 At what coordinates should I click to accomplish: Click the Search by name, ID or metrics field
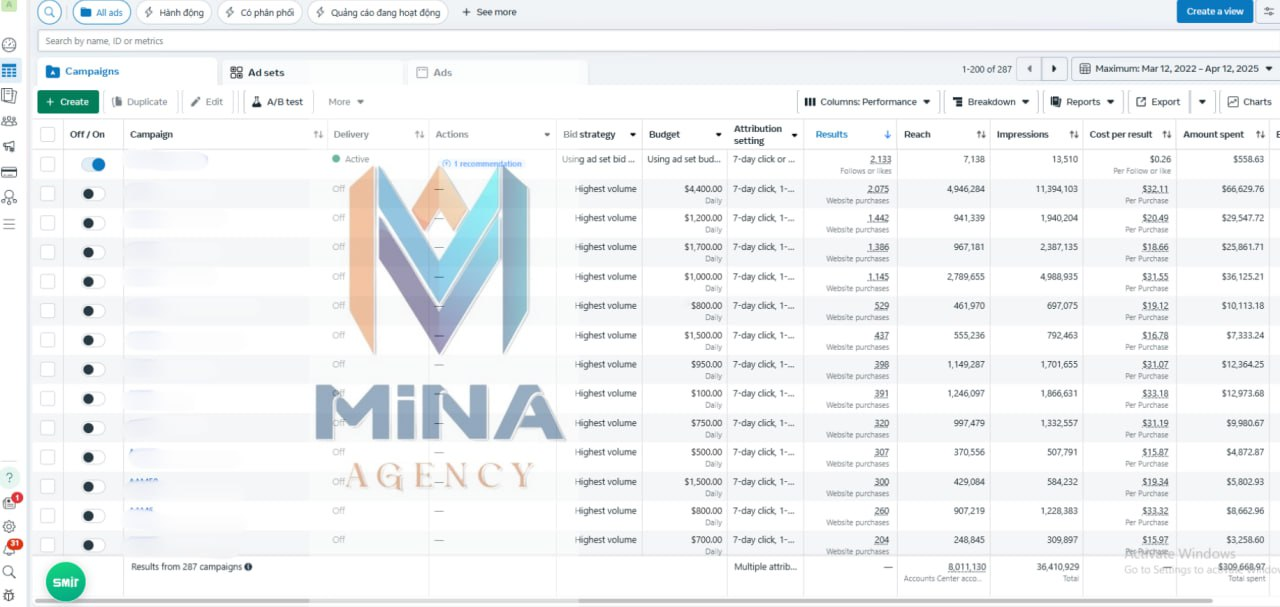pyautogui.click(x=658, y=41)
